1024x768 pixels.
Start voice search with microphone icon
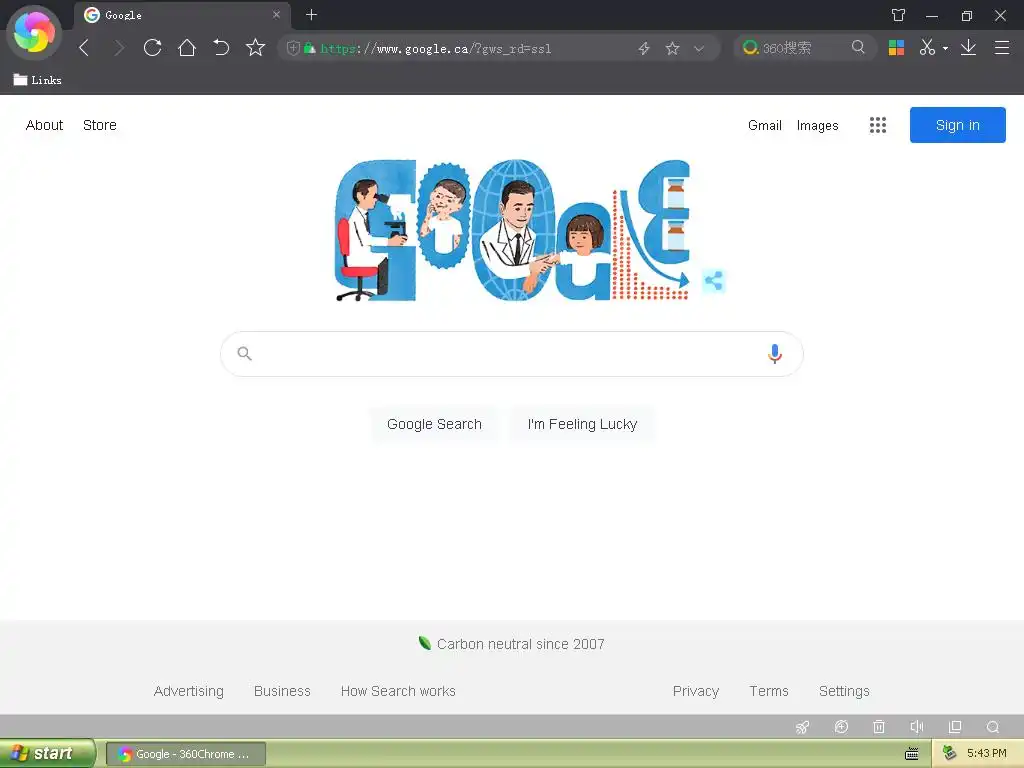click(775, 353)
